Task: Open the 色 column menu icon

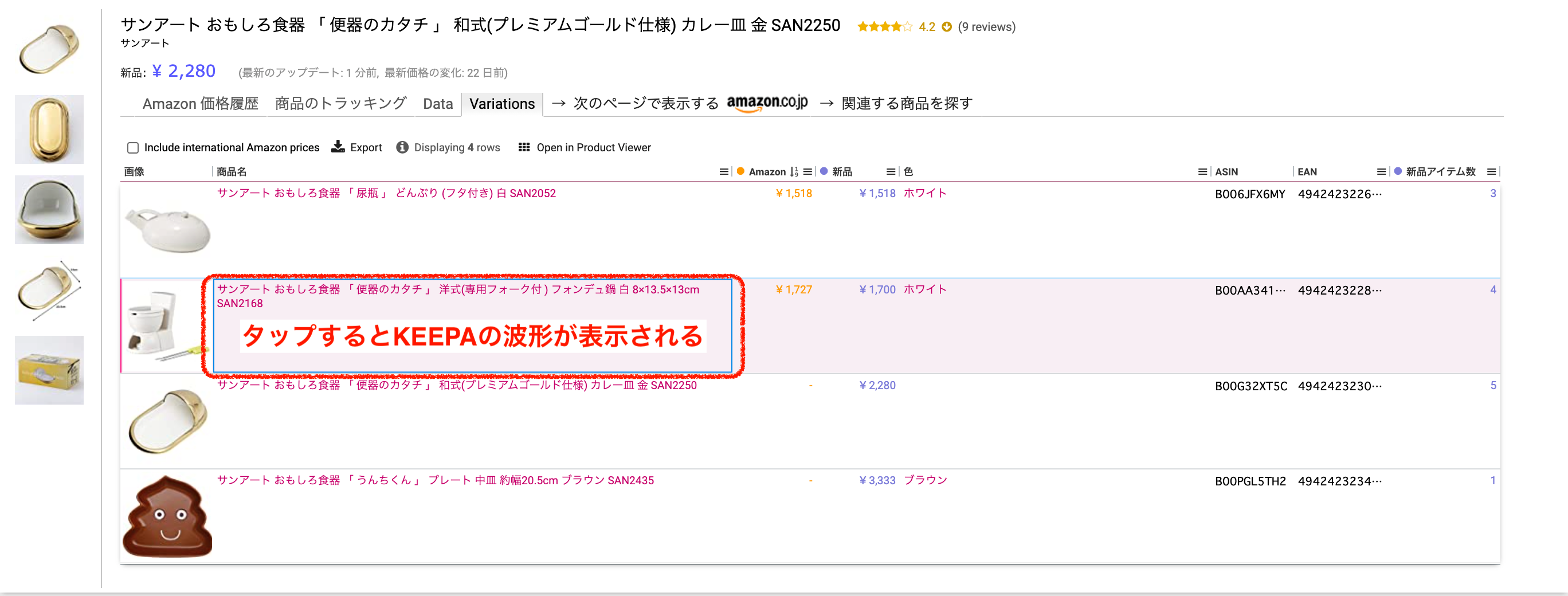Action: coord(1202,172)
